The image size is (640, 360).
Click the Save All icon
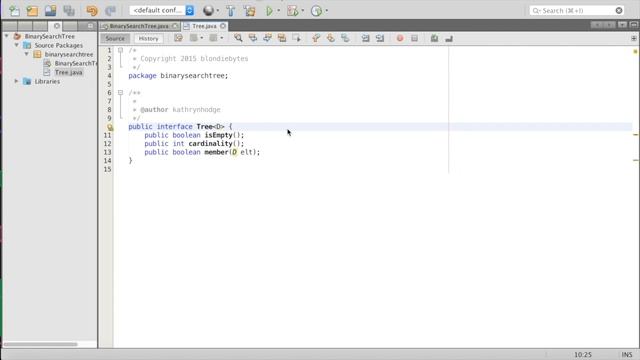coord(69,11)
